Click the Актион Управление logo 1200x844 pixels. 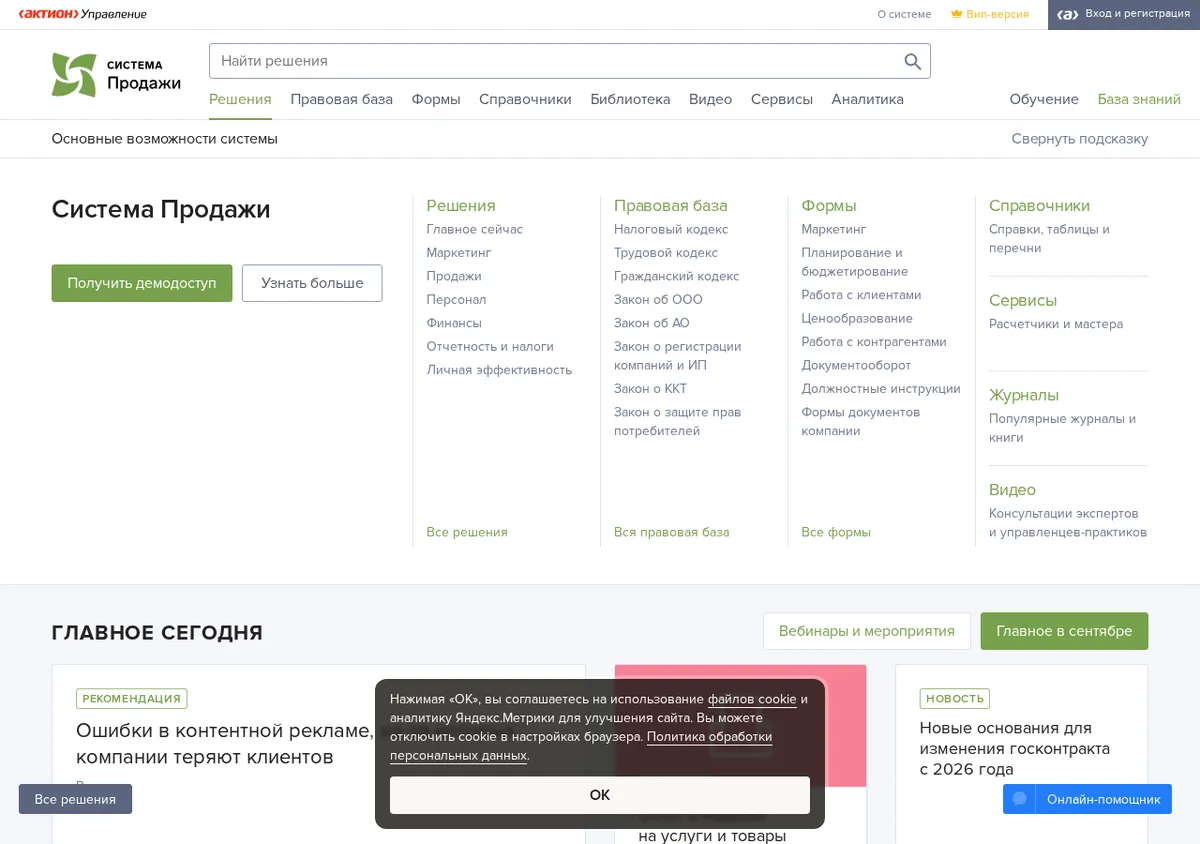point(83,14)
